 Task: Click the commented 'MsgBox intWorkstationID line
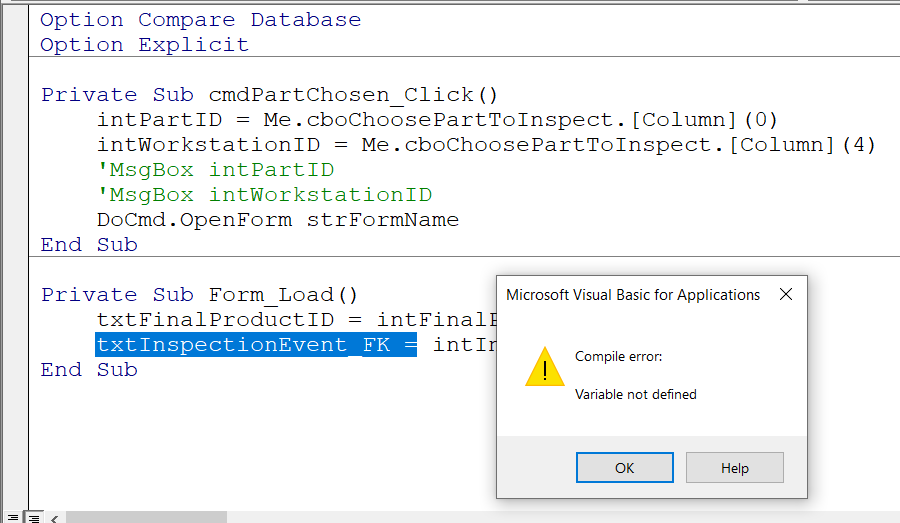[264, 195]
